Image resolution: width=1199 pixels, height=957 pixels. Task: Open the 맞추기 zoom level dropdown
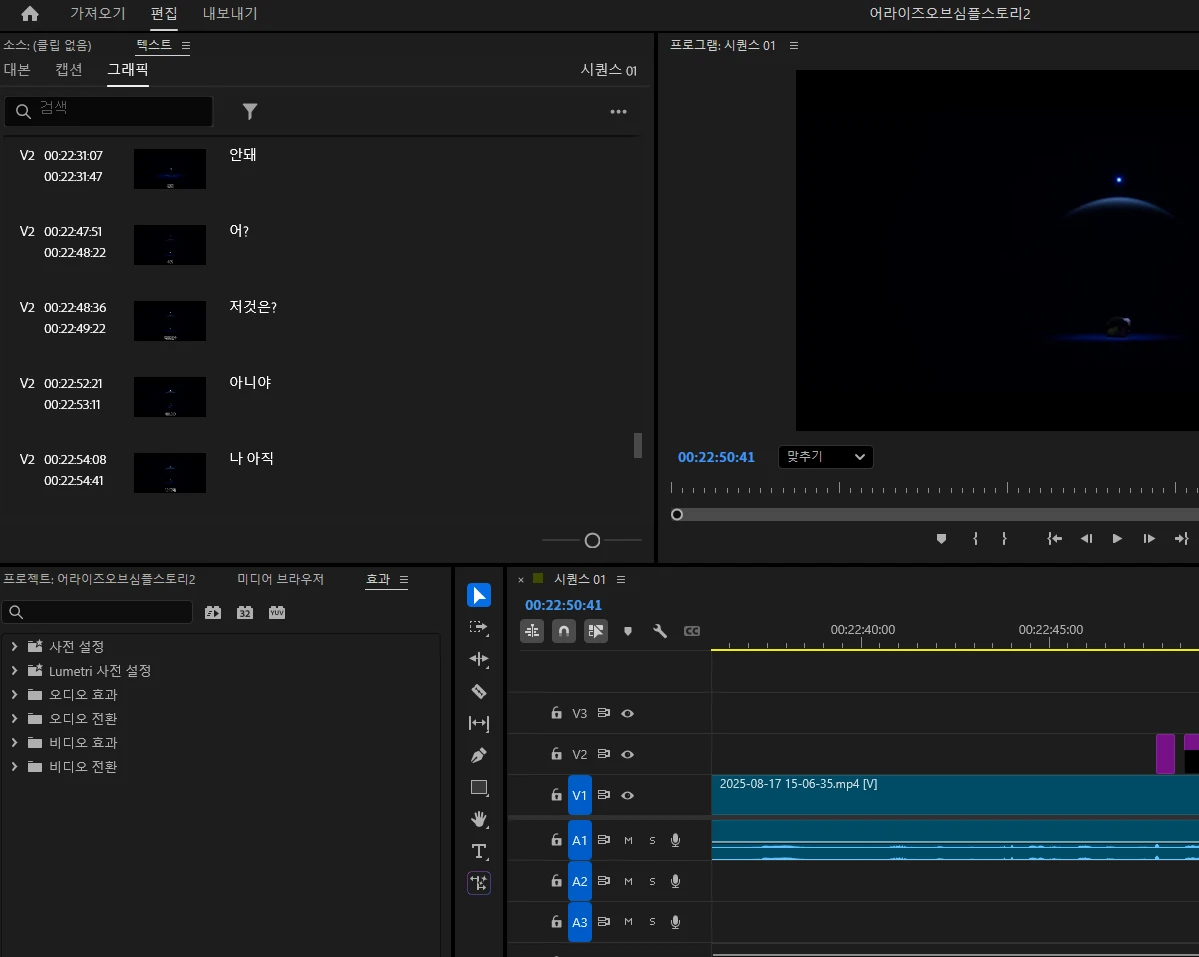(x=825, y=457)
